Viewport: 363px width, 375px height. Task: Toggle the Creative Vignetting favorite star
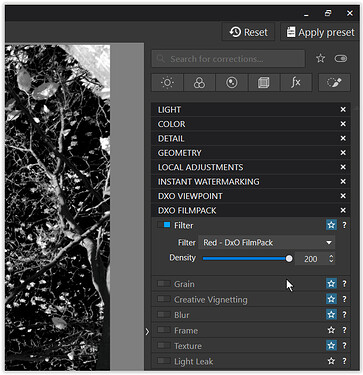tap(331, 299)
